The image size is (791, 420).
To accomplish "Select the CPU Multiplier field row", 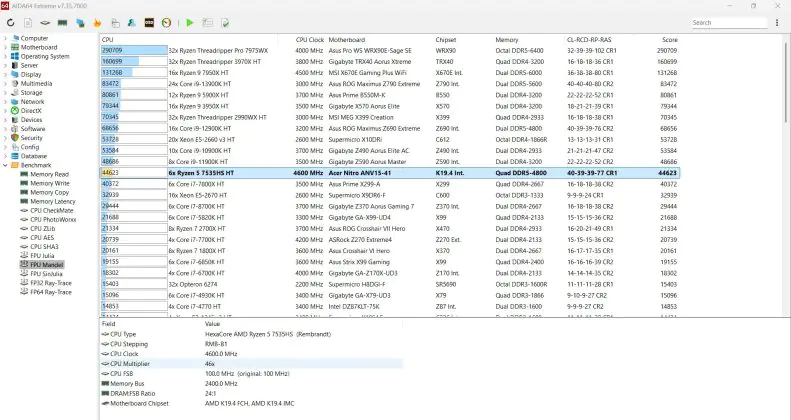I will click(x=252, y=364).
